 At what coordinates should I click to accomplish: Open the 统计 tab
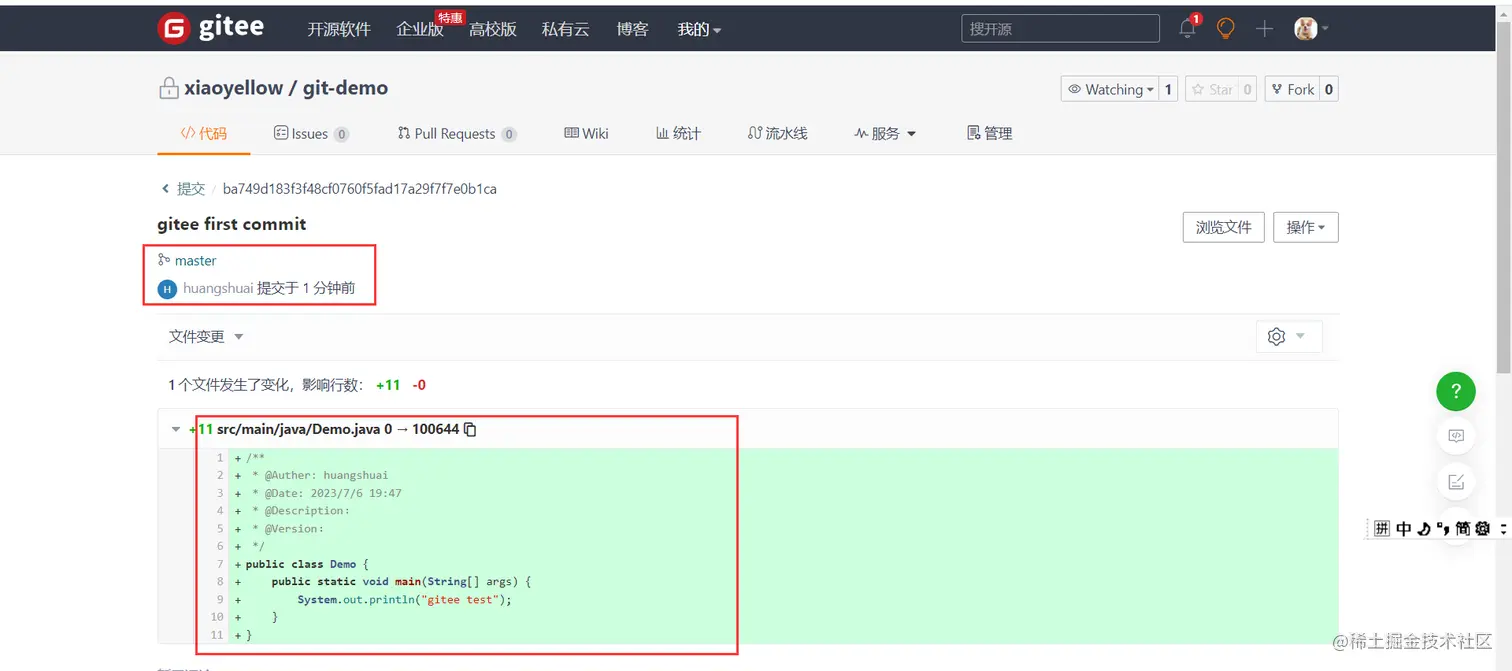click(x=678, y=133)
